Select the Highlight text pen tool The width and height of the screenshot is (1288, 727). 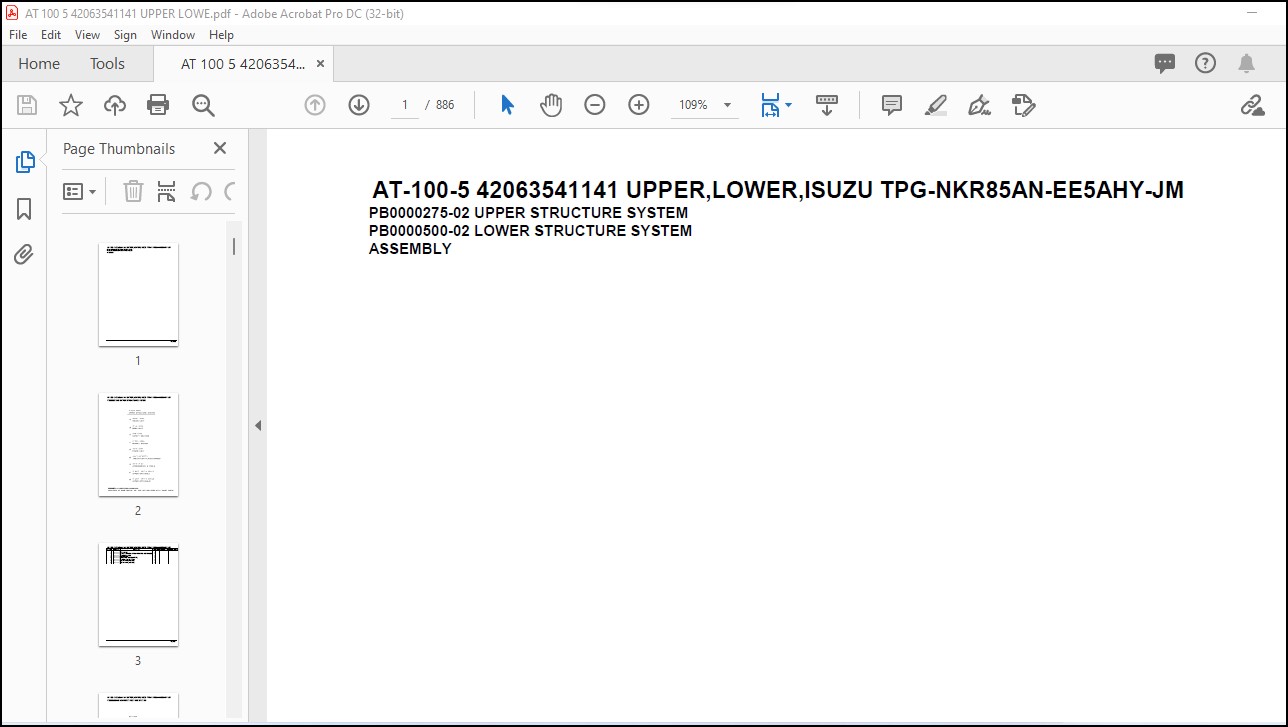coord(936,105)
